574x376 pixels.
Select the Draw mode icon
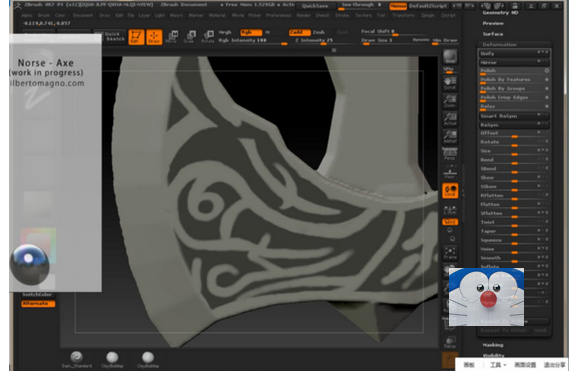pos(154,37)
